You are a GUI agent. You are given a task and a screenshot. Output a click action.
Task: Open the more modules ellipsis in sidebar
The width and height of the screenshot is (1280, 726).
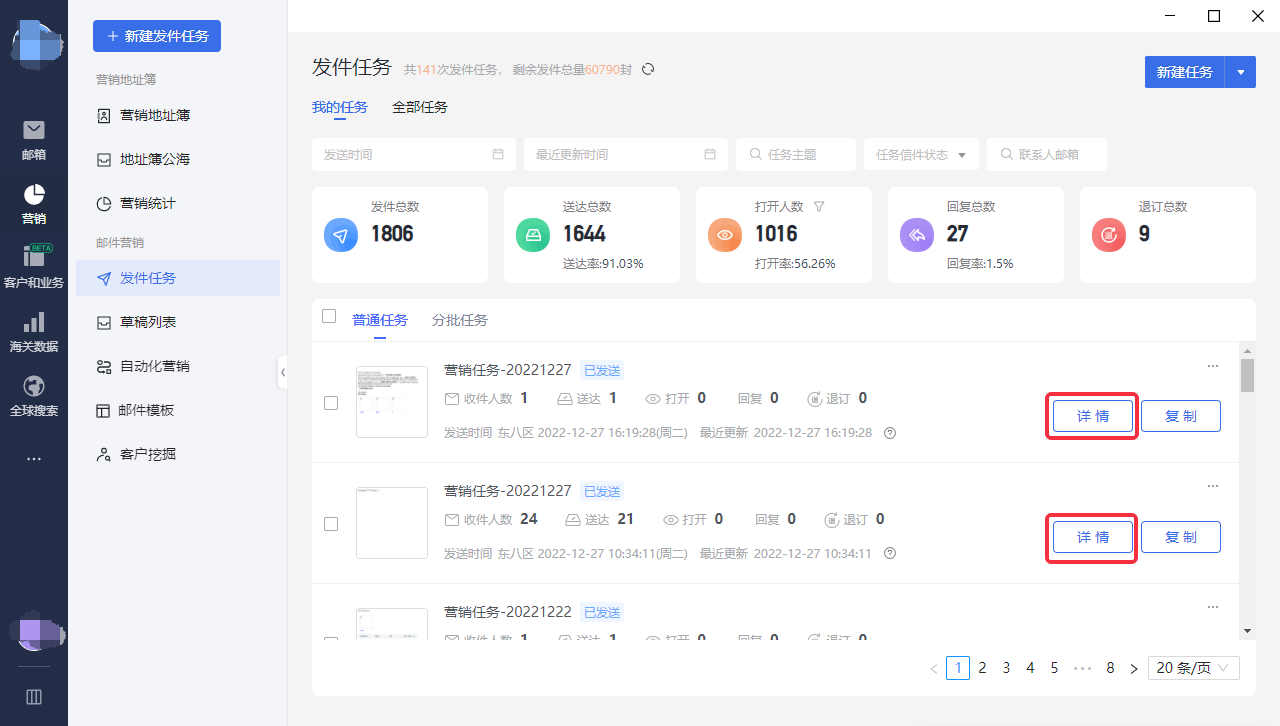[34, 459]
